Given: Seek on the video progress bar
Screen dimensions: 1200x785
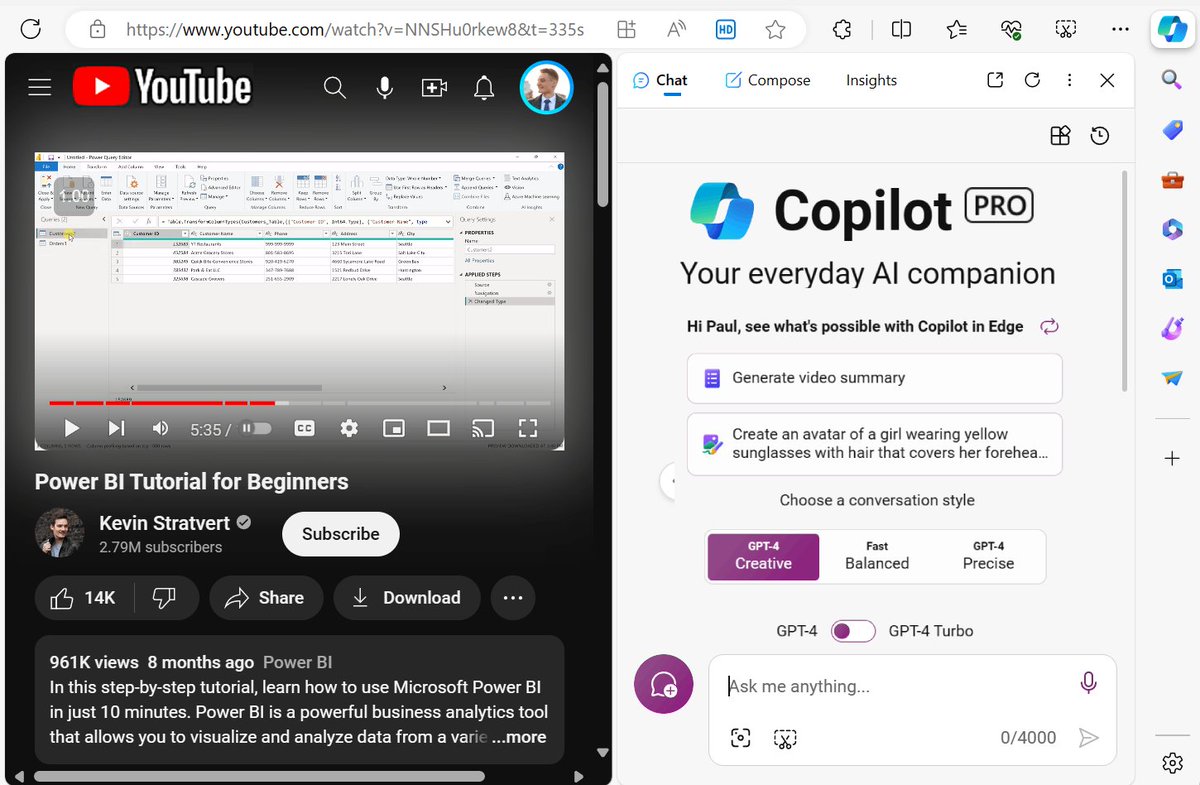Looking at the screenshot, I should [x=300, y=403].
